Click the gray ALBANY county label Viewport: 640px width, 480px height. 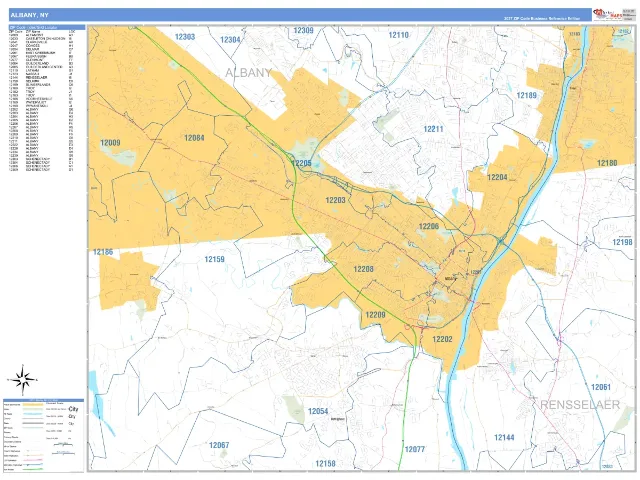pos(249,73)
